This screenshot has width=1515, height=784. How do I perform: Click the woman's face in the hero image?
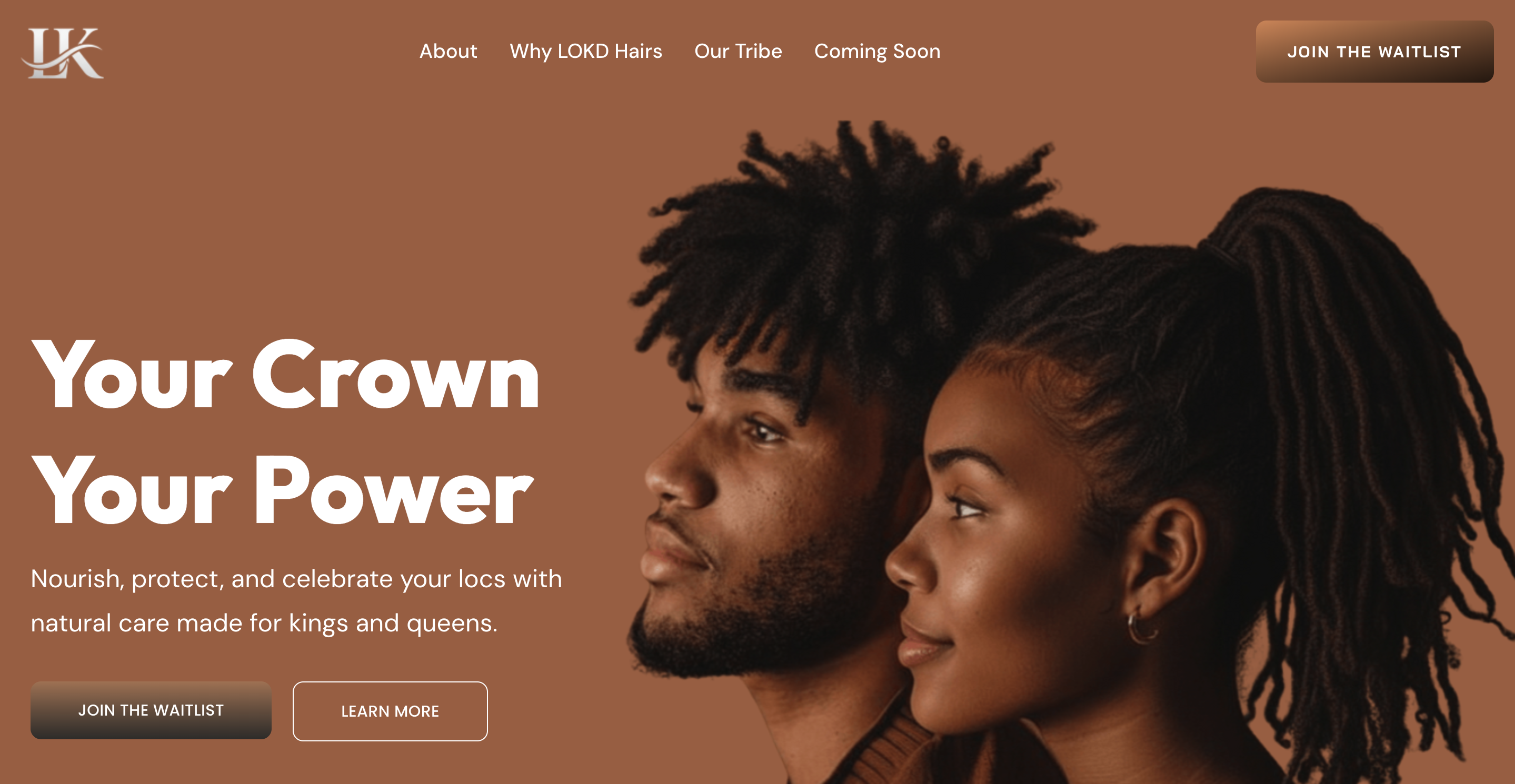(x=1000, y=541)
